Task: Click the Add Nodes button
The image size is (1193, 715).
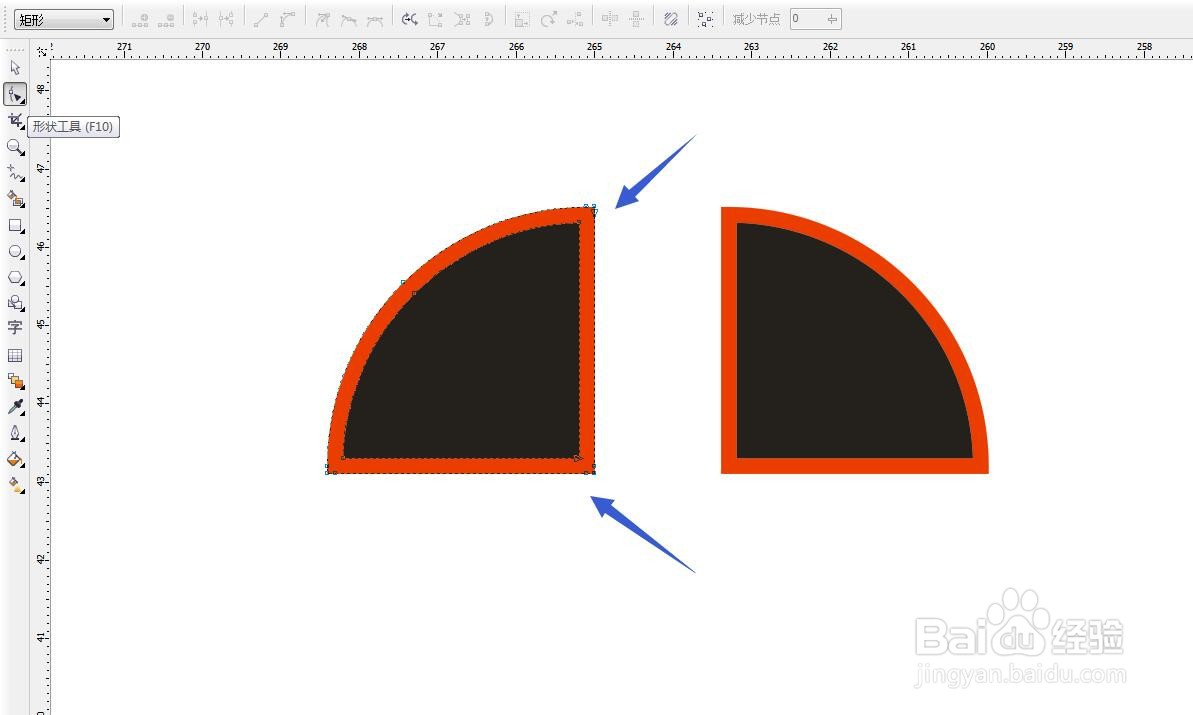Action: (x=140, y=19)
